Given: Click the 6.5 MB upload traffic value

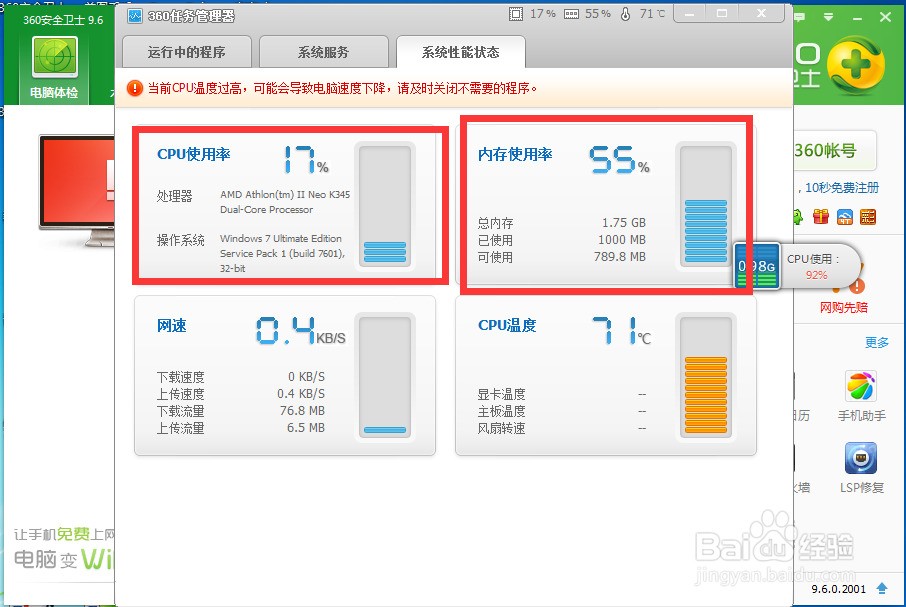Looking at the screenshot, I should coord(306,427).
